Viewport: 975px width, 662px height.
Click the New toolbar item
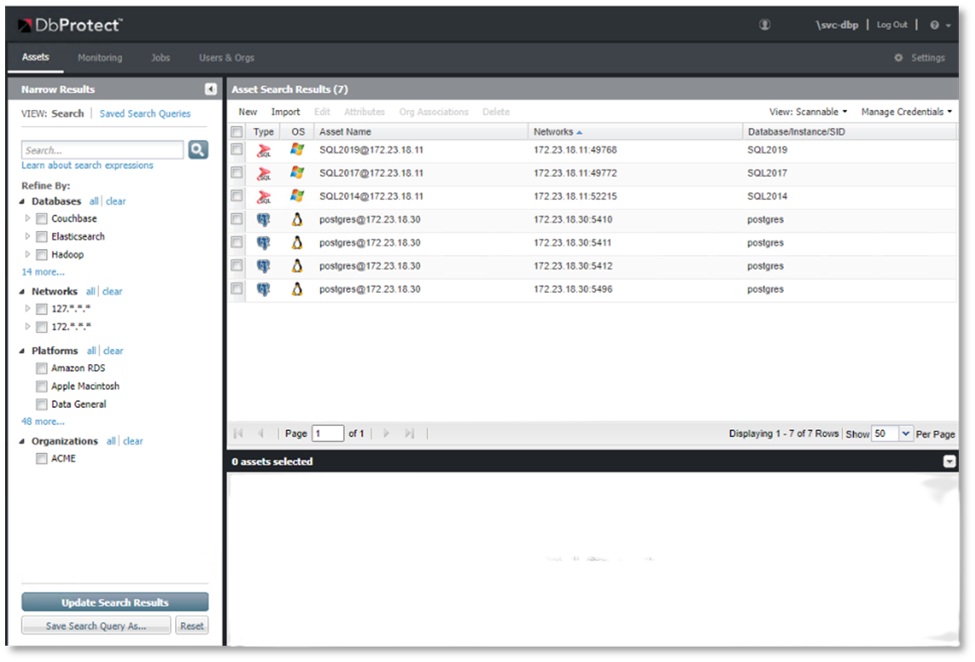pos(247,112)
